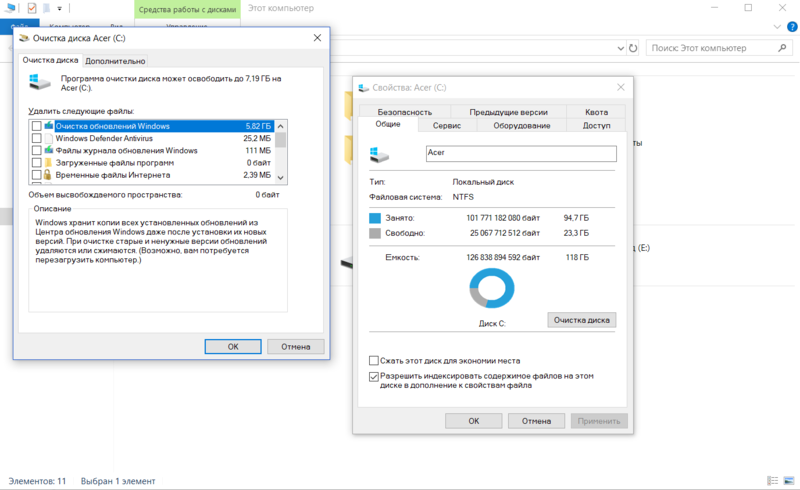Open the 'Сервис' tab
This screenshot has width=800, height=490.
pos(447,126)
